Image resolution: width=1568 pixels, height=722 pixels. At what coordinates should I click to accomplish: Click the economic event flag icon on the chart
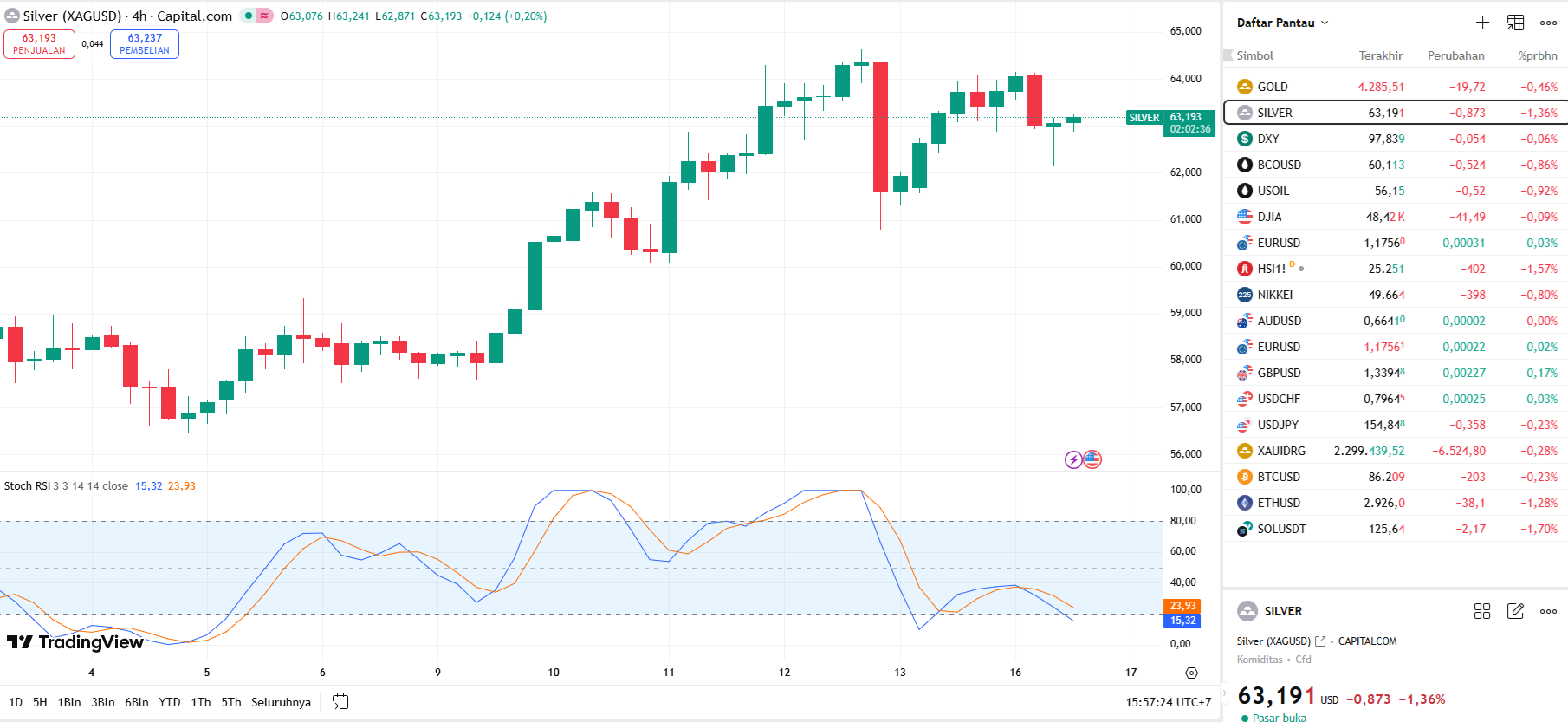tap(1092, 459)
